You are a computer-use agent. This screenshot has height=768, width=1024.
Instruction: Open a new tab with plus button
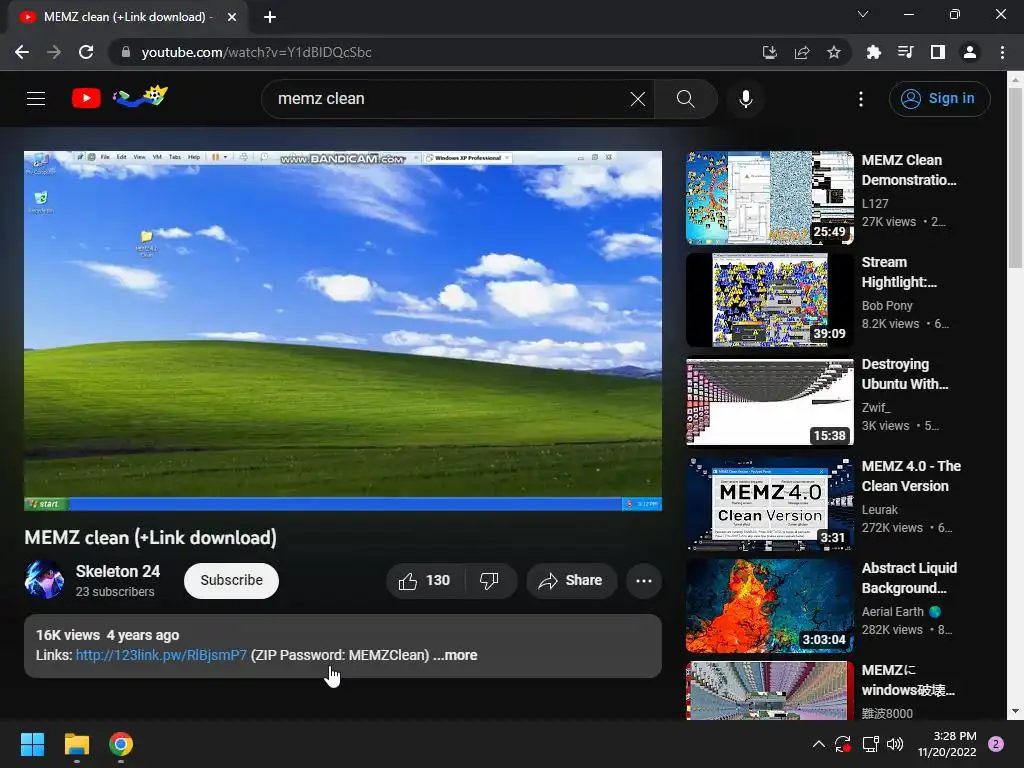[270, 17]
